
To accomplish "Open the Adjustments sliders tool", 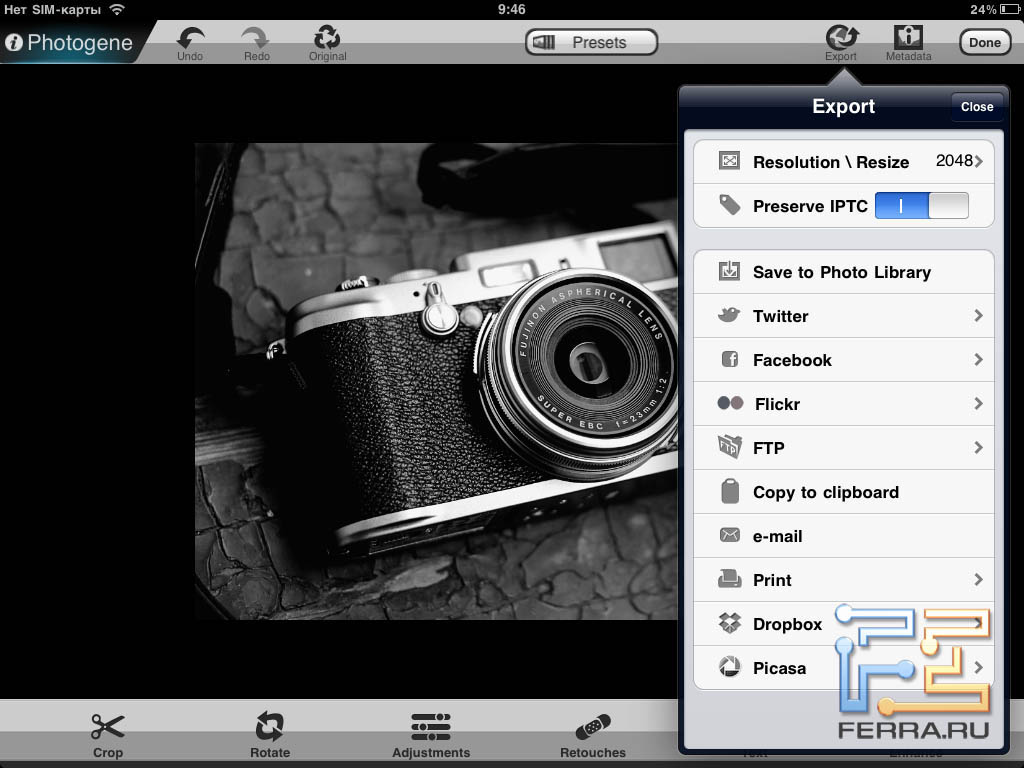I will (431, 727).
